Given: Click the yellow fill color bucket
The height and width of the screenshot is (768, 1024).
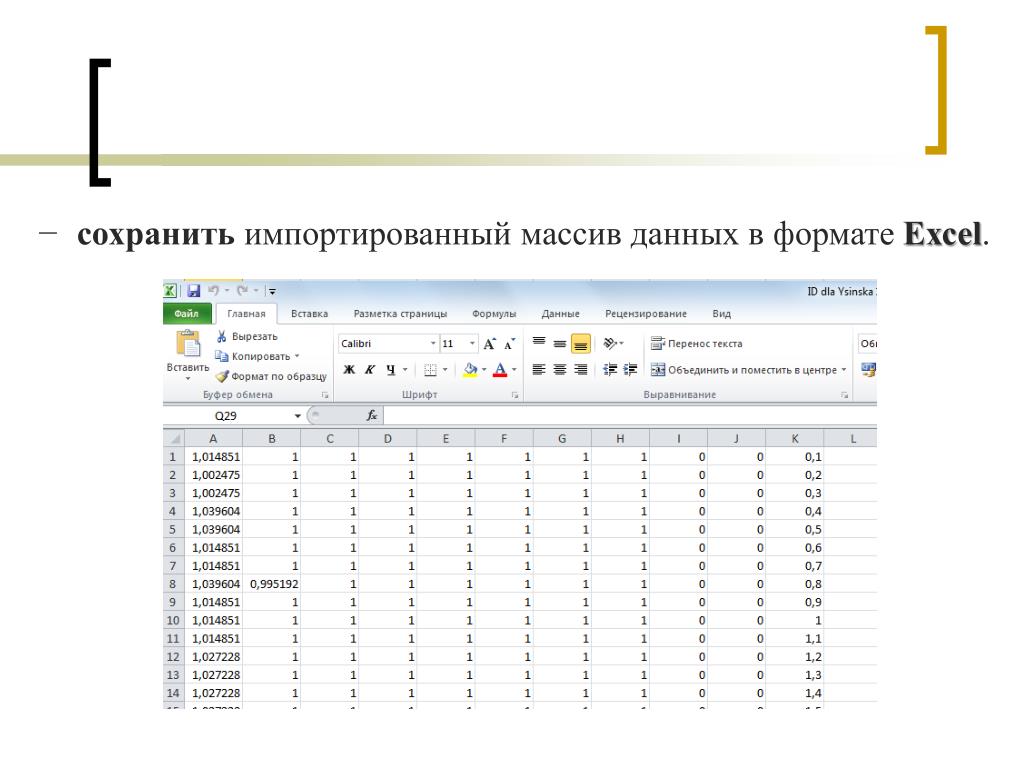Looking at the screenshot, I should (470, 370).
